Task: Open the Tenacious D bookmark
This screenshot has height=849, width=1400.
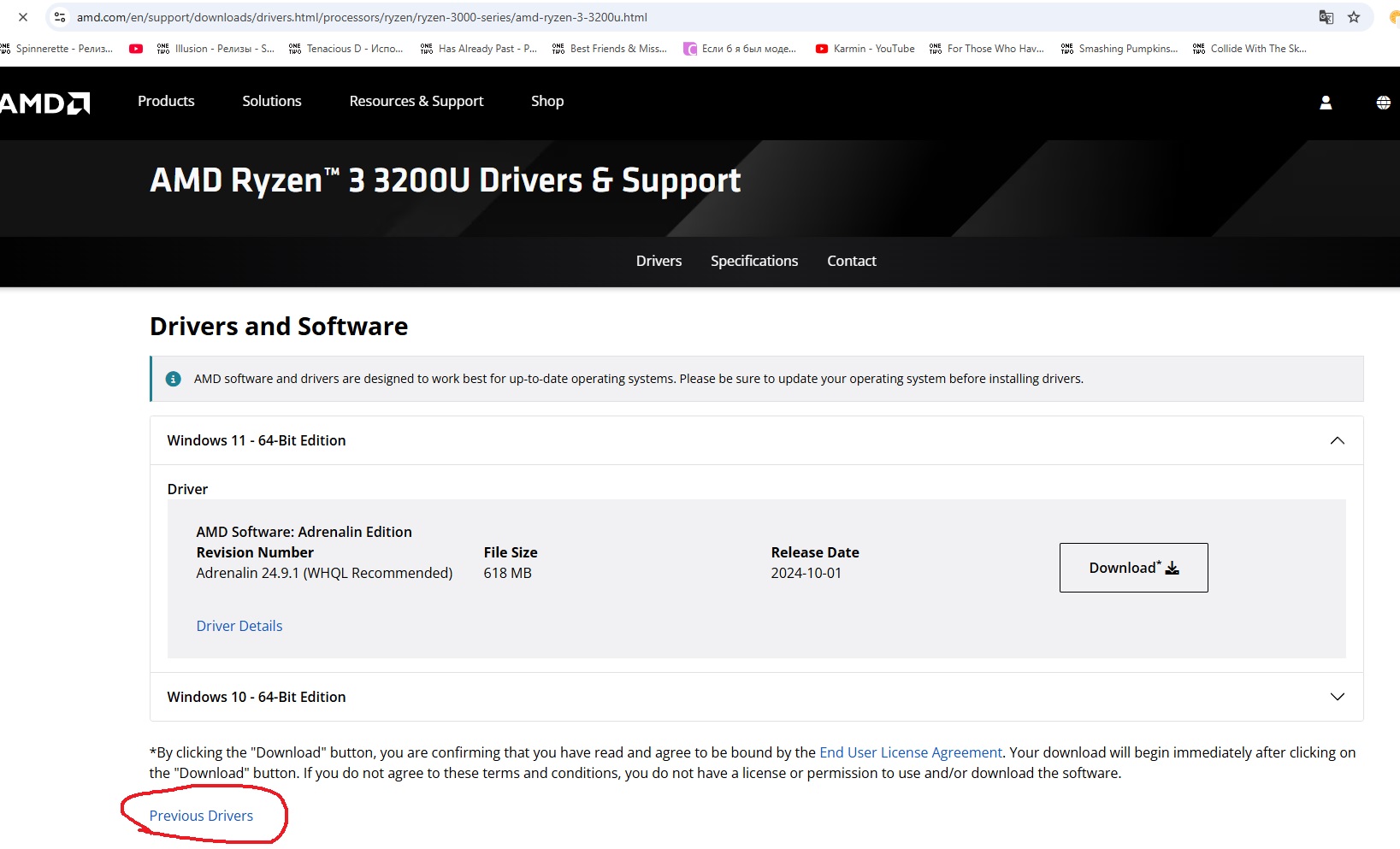Action: click(x=346, y=49)
